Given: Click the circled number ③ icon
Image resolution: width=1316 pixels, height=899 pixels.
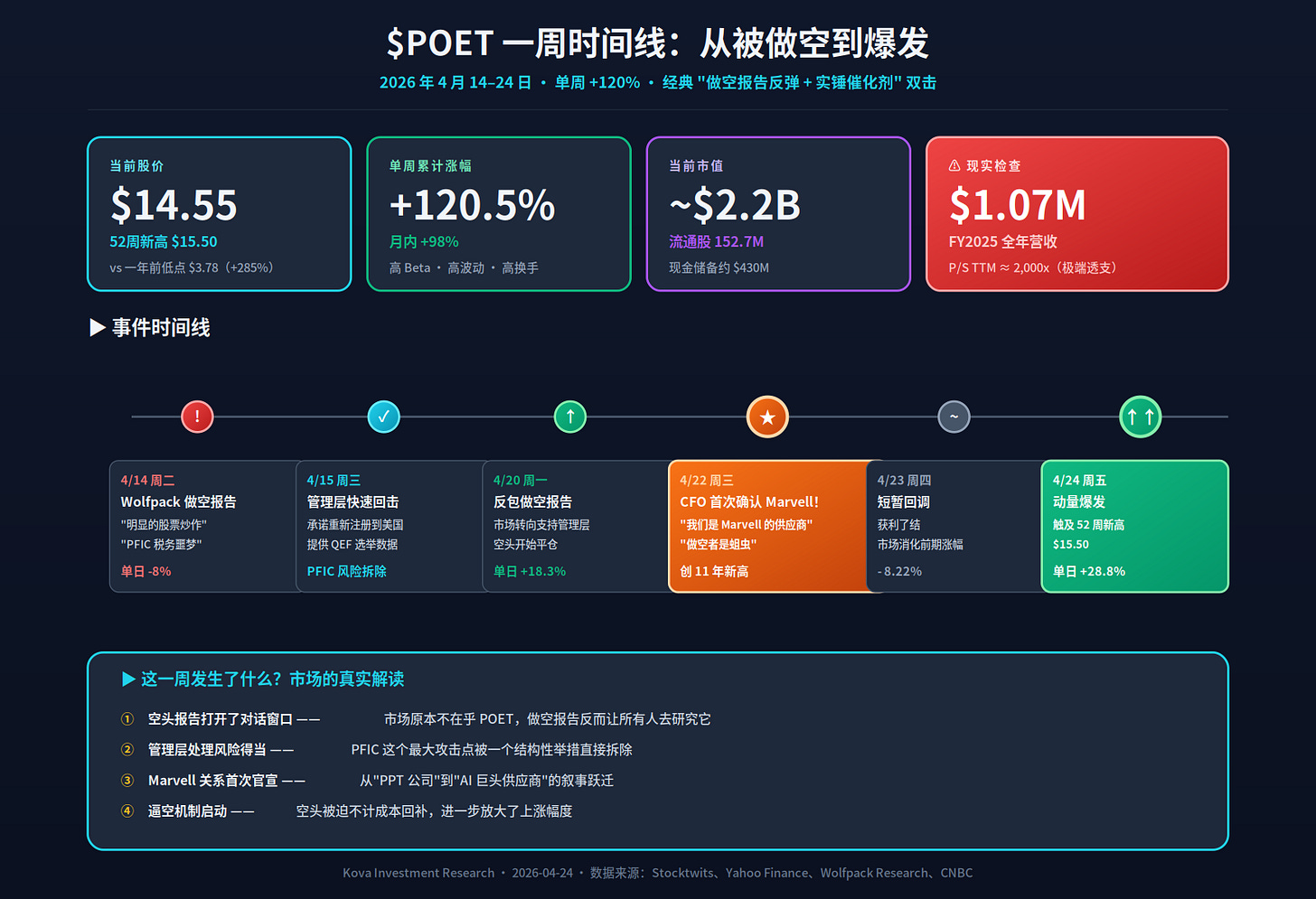Looking at the screenshot, I should tap(127, 781).
